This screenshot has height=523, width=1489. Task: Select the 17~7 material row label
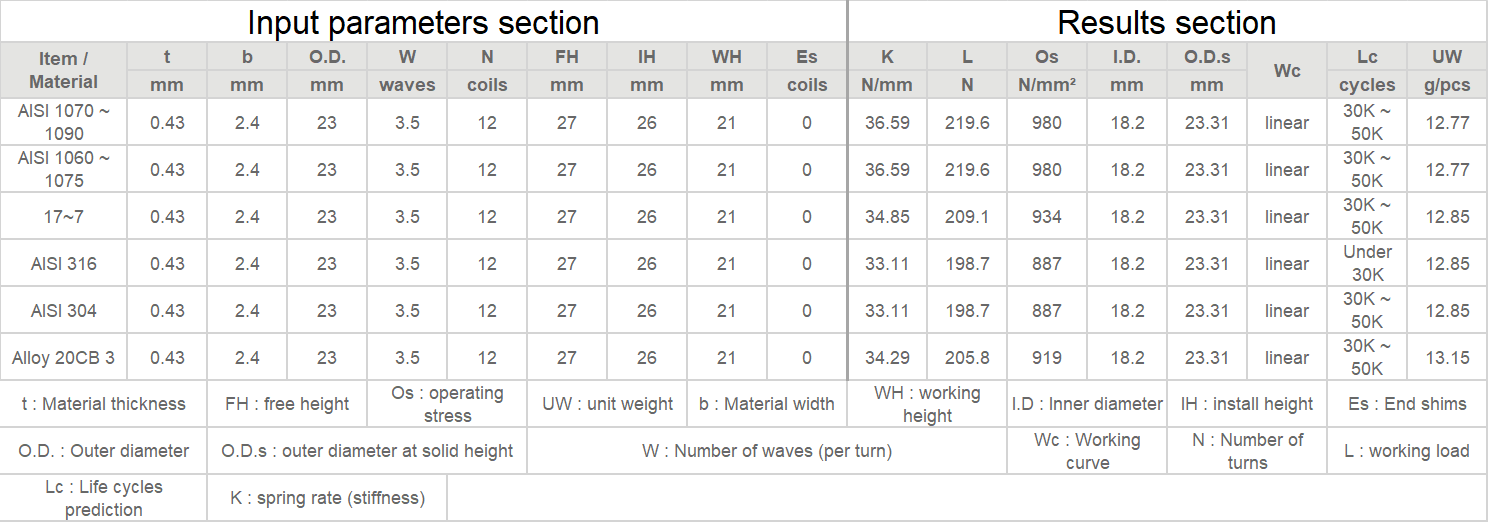[x=64, y=217]
